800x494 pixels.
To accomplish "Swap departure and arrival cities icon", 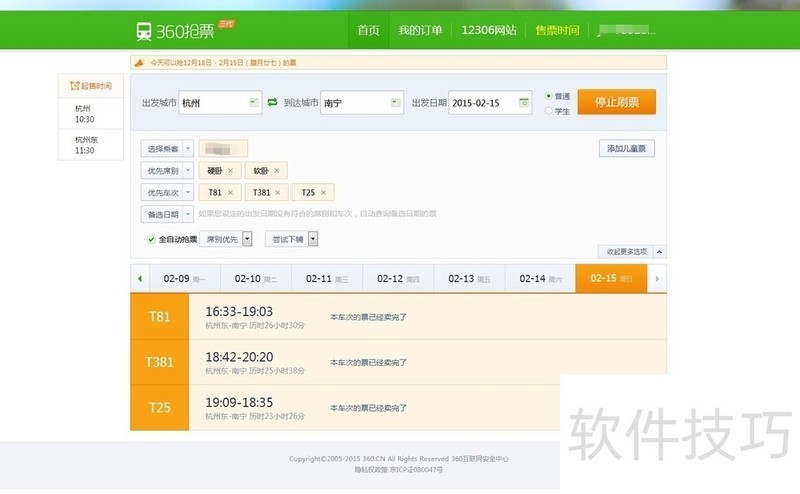I will click(272, 102).
